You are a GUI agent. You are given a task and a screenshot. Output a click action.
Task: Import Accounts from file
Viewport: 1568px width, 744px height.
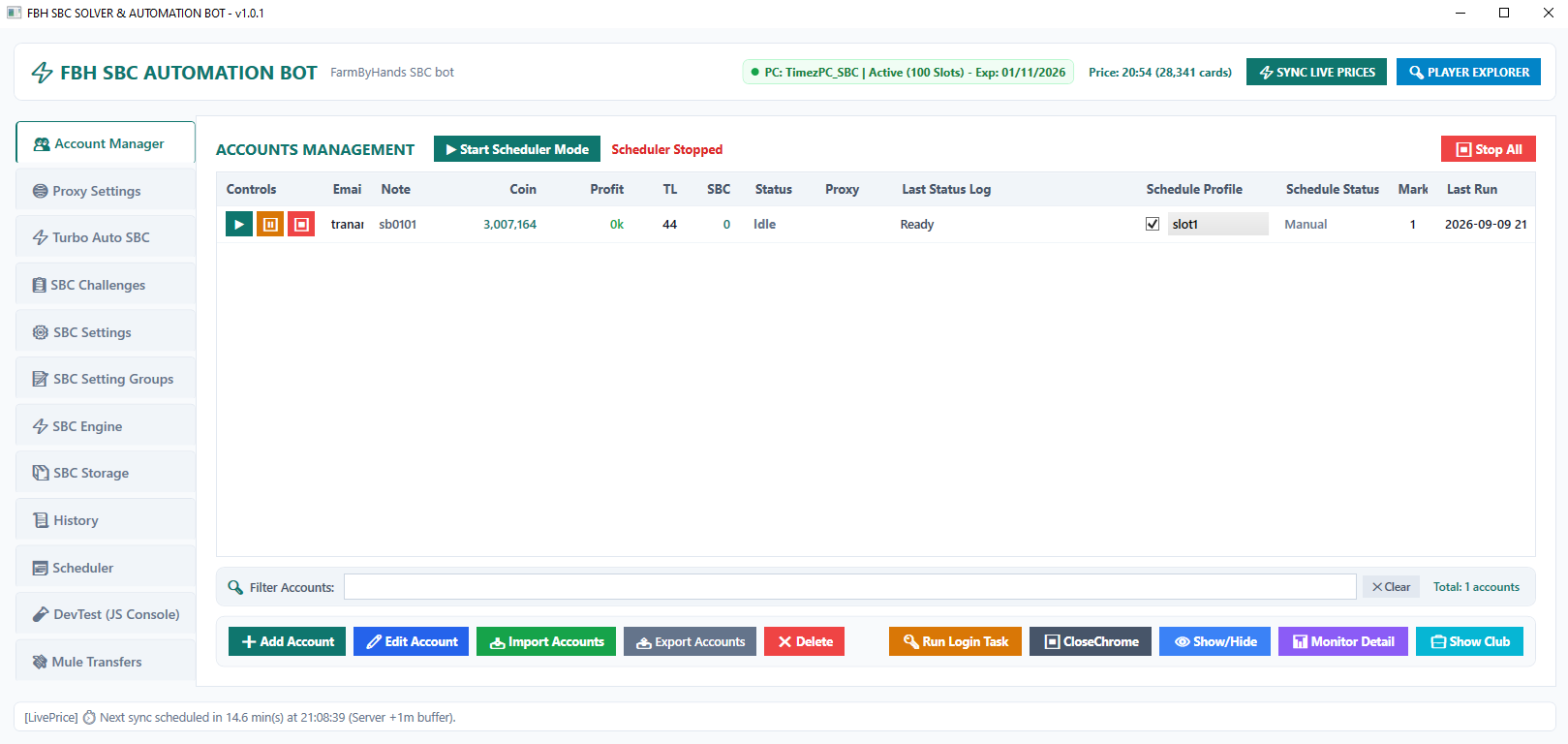546,641
